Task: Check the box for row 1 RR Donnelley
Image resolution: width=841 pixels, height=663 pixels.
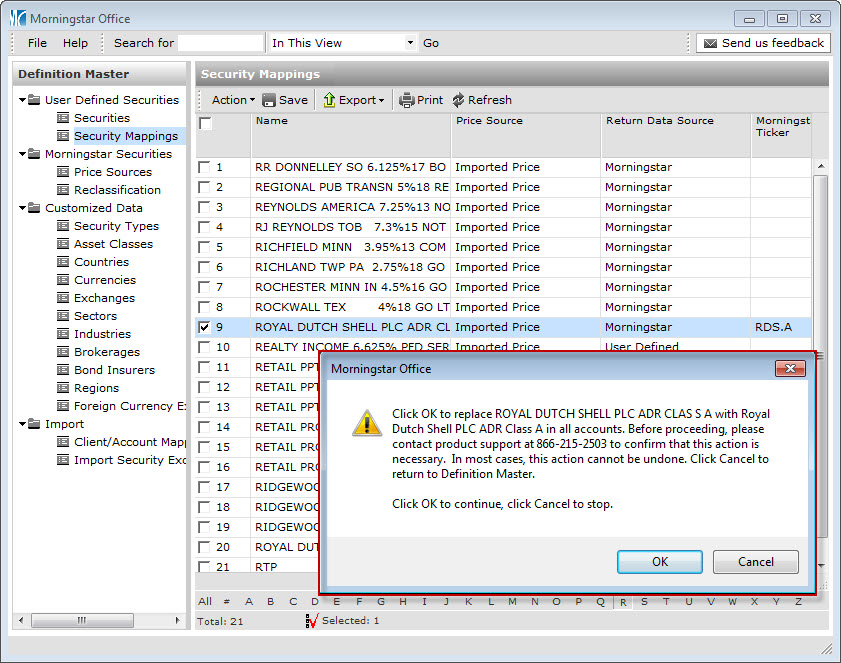Action: tap(204, 167)
